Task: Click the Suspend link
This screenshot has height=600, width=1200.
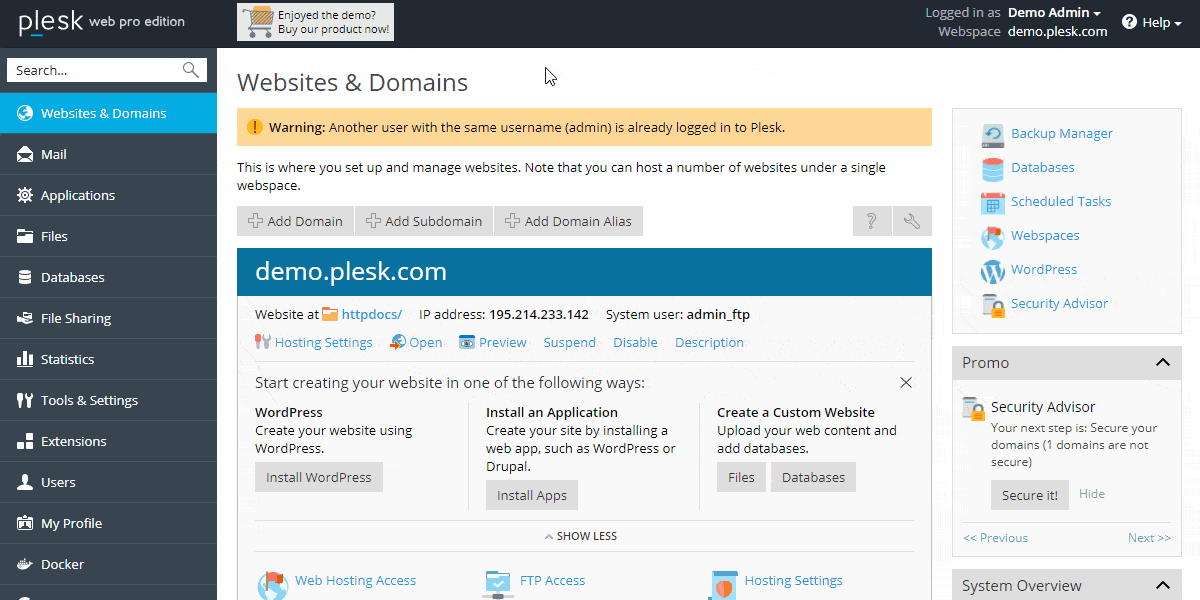Action: click(569, 342)
